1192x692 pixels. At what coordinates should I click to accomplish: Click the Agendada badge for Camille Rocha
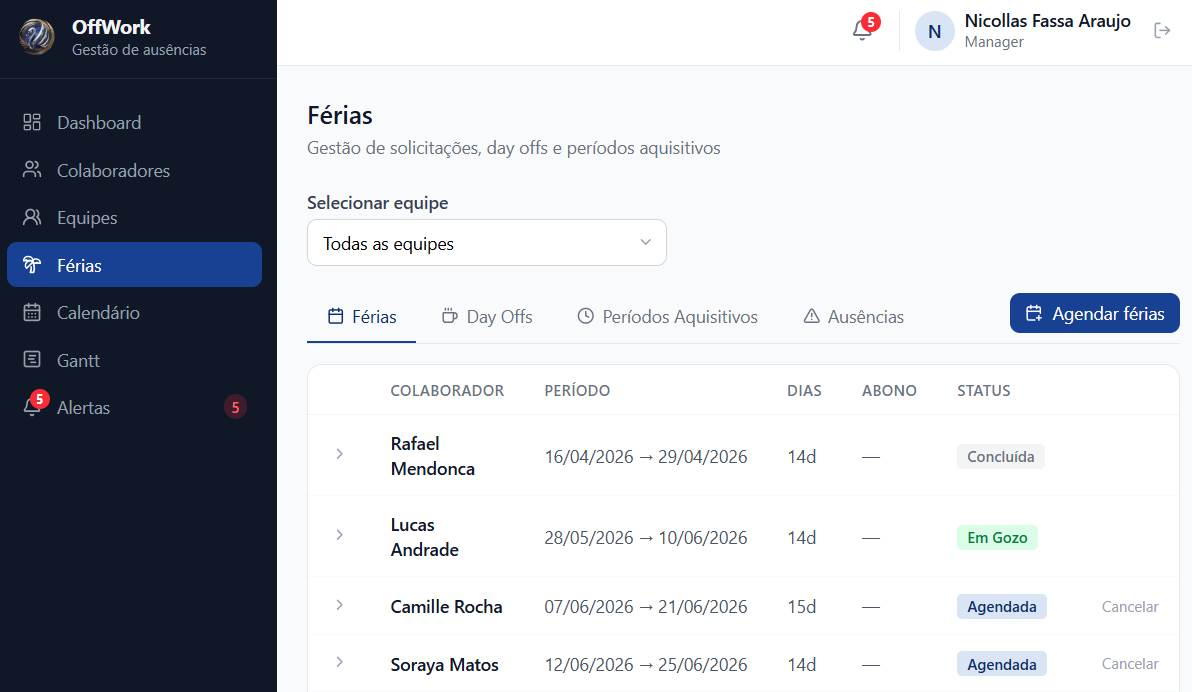click(1001, 607)
